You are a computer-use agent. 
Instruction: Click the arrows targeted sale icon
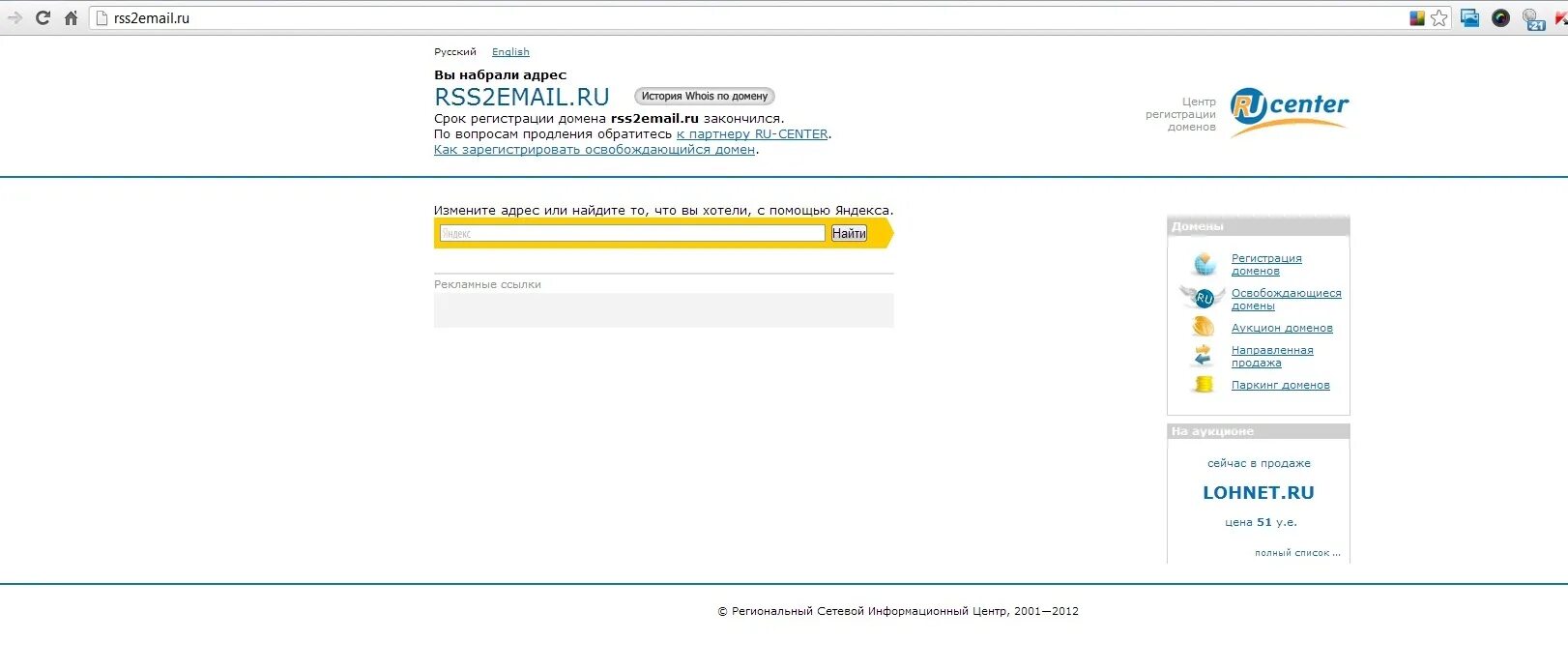pos(1203,356)
